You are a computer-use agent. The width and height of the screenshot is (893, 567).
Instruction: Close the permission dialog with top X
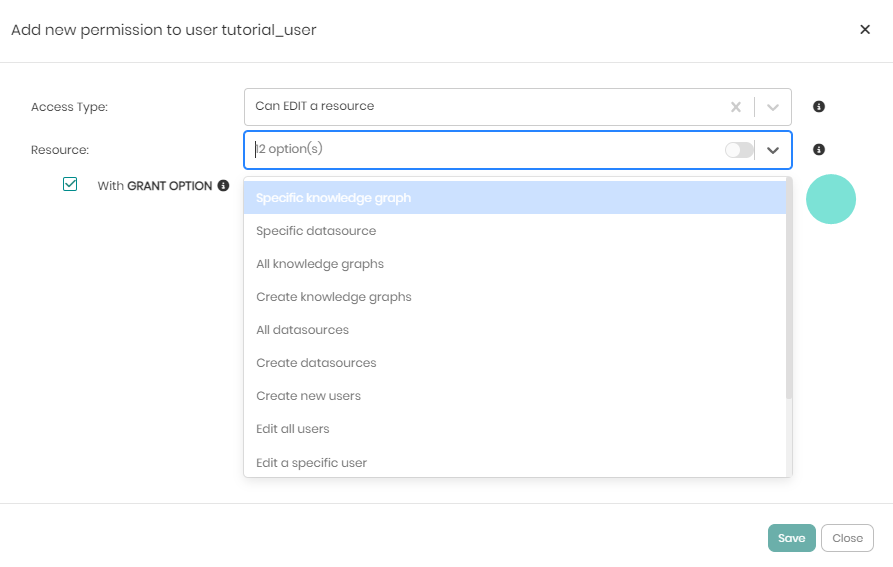[x=865, y=30]
